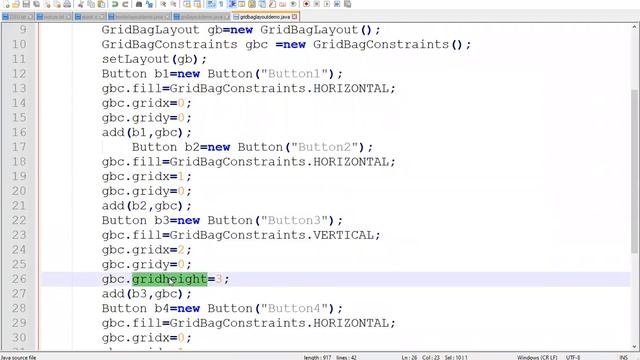Viewport: 640px width, 360px height.
Task: Click the down arrow of the vertical scrollbar
Action: click(x=635, y=347)
